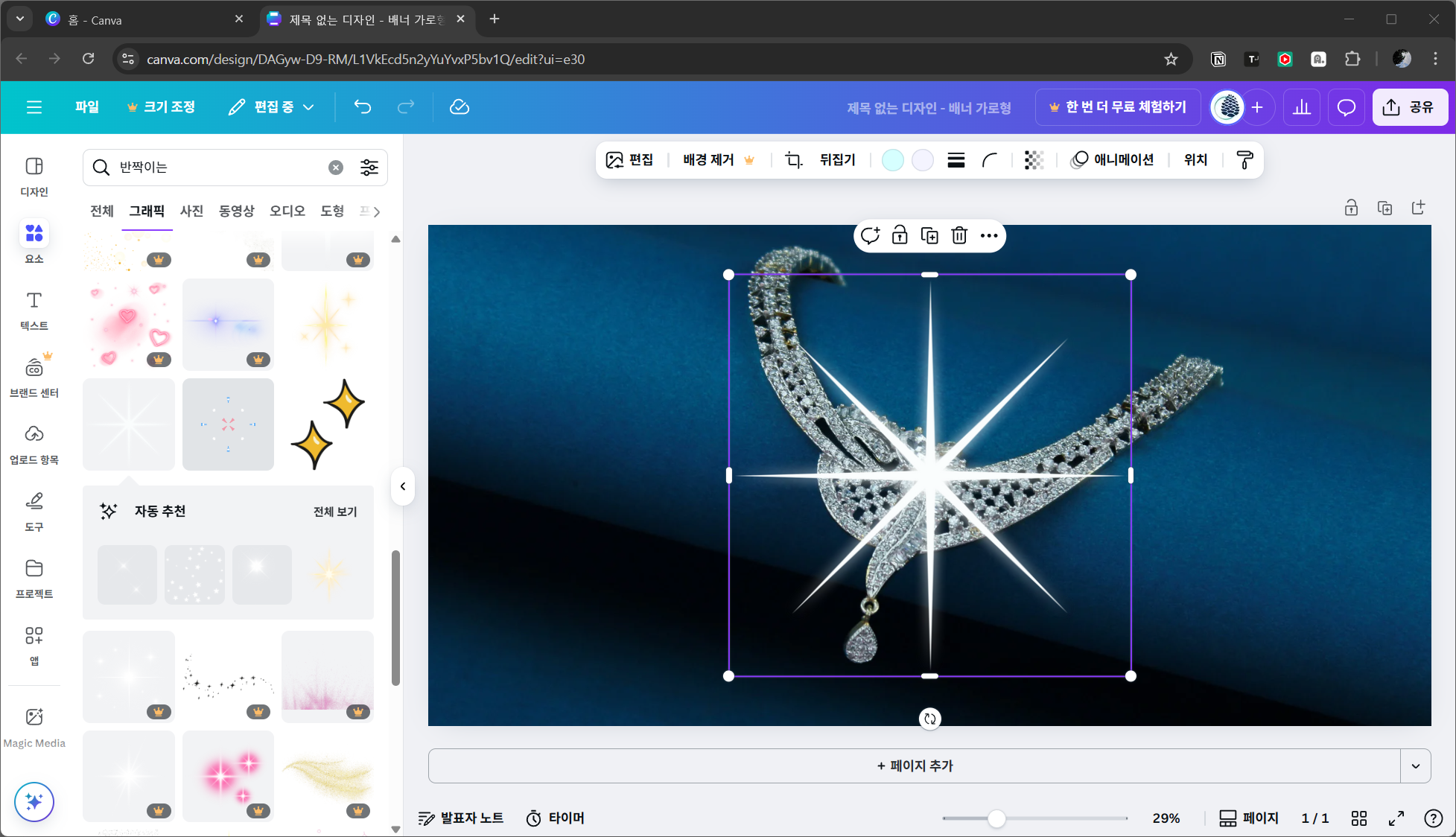
Task: Switch to the 사진 tab
Action: pos(191,211)
